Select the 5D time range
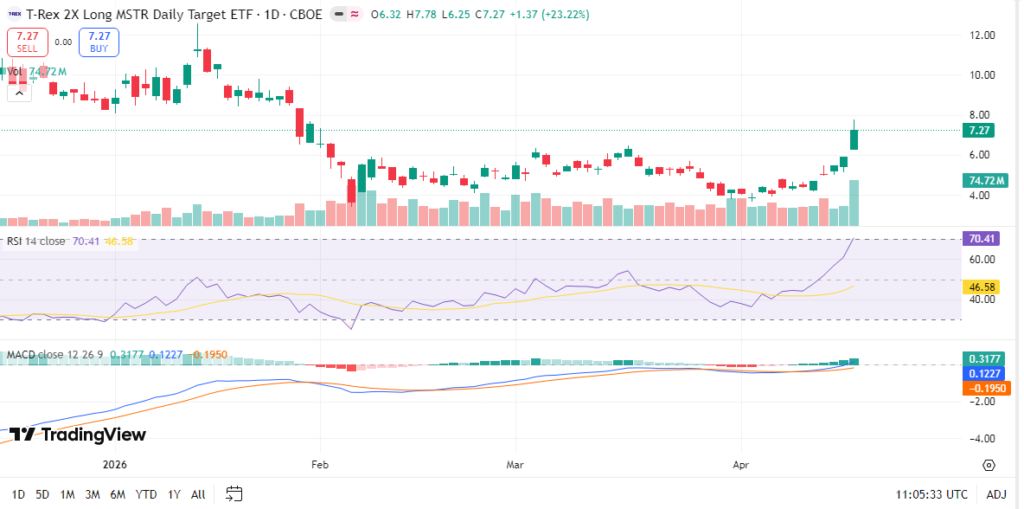 [x=42, y=495]
